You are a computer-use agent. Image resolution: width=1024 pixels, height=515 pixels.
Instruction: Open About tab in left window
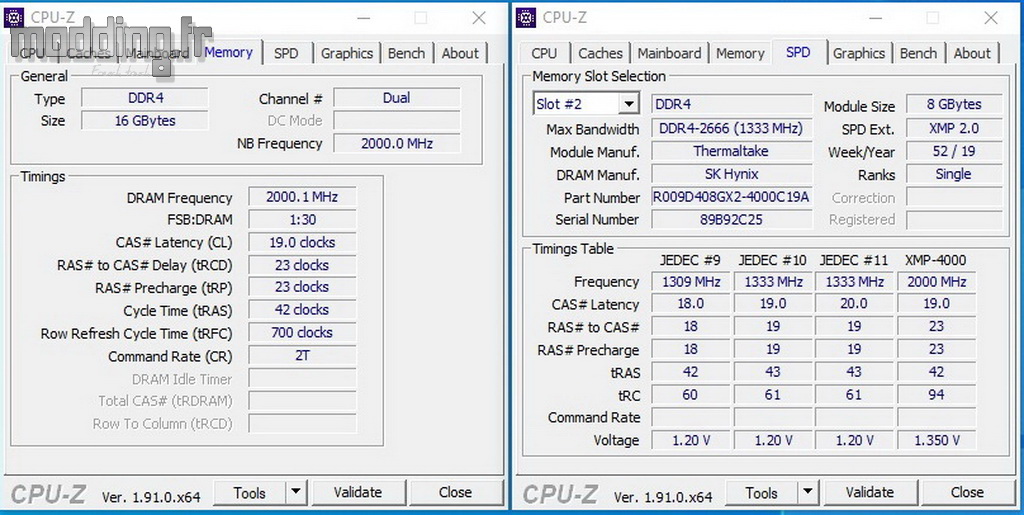460,54
